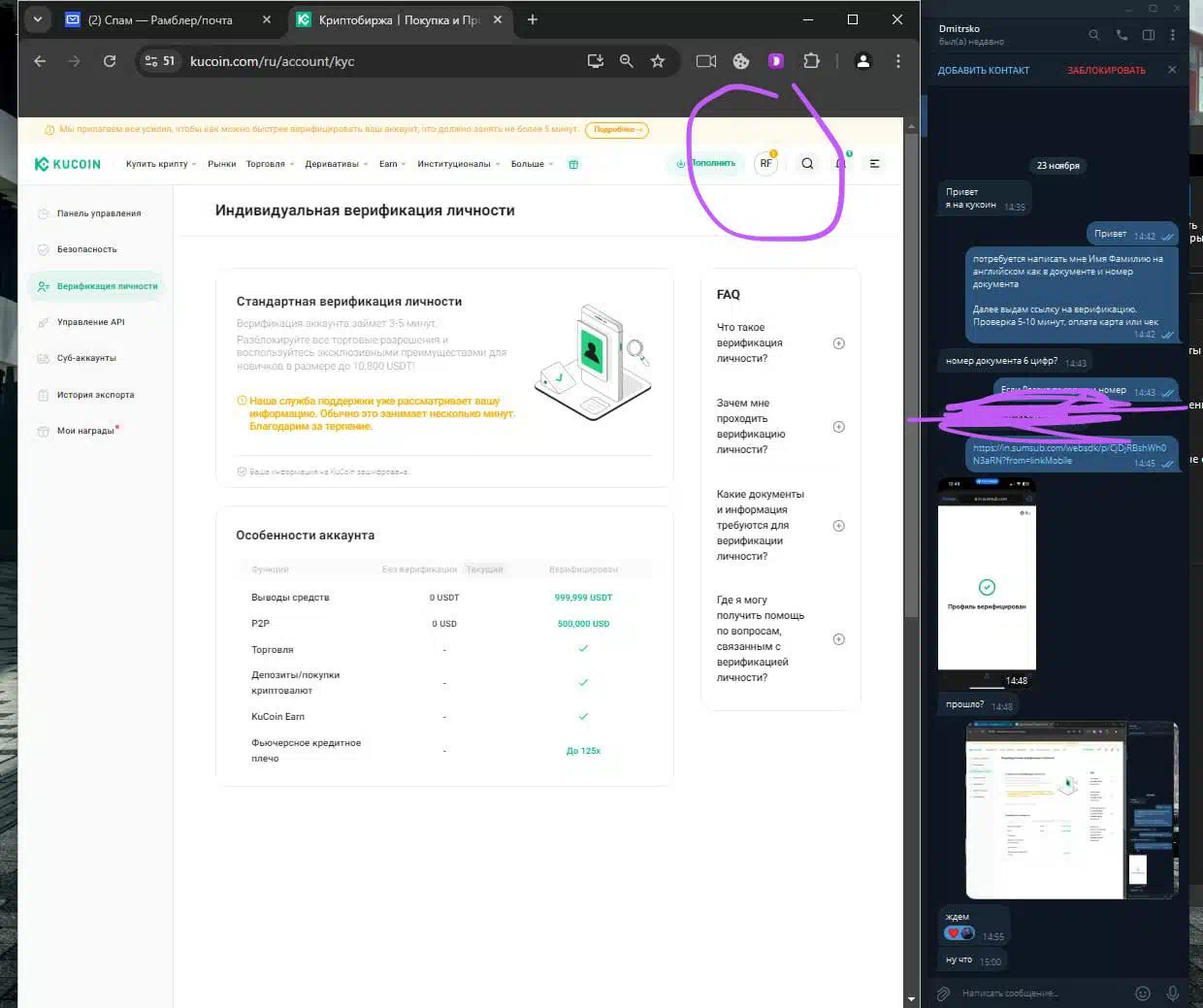Image resolution: width=1203 pixels, height=1008 pixels.
Task: Click the install app icon in address bar
Action: [596, 61]
